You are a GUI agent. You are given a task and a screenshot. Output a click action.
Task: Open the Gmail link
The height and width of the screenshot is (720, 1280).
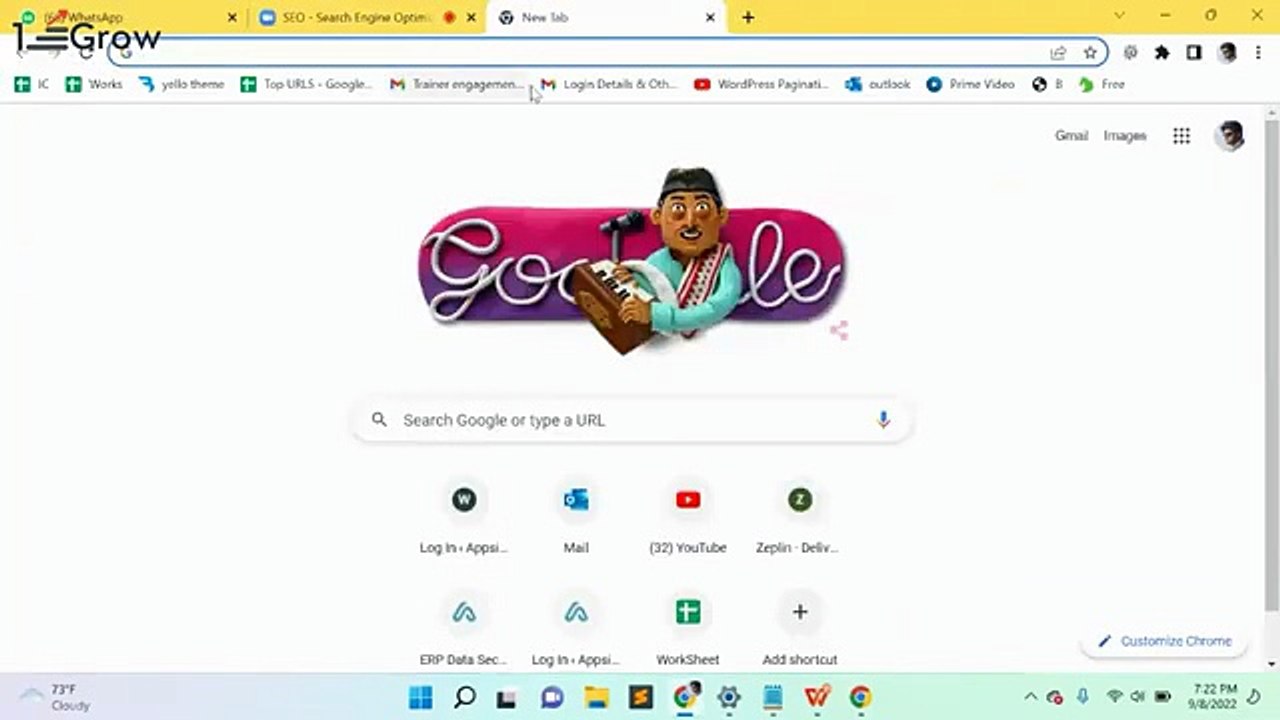coord(1071,136)
